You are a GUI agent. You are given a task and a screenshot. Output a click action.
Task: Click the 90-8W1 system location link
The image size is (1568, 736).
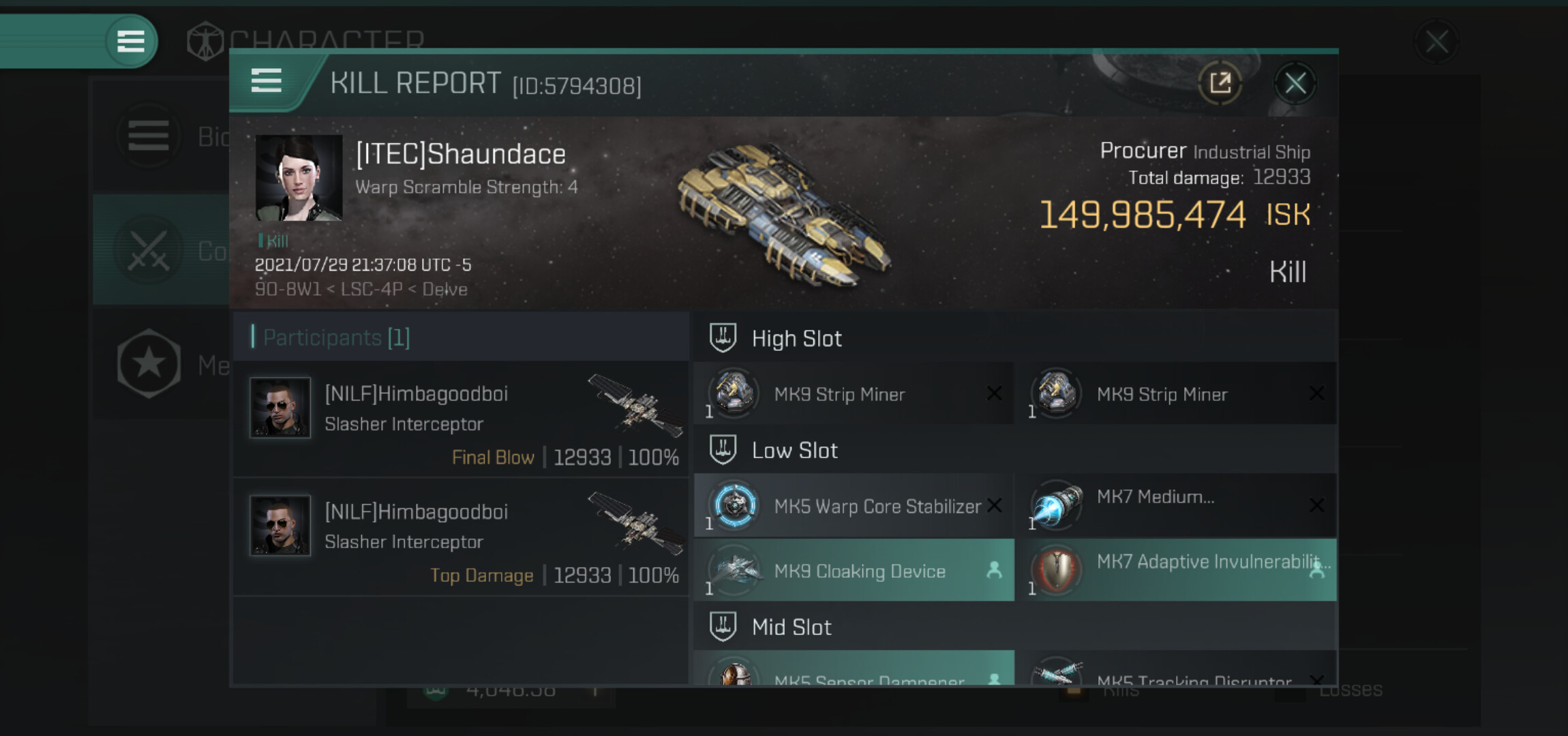(288, 289)
